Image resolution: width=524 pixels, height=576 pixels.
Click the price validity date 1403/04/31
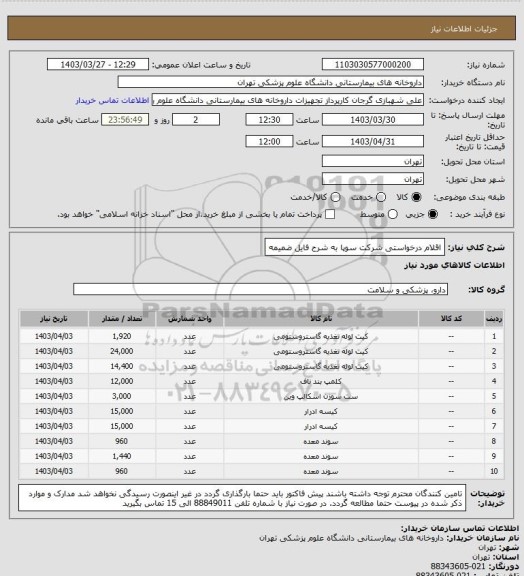tap(373, 141)
